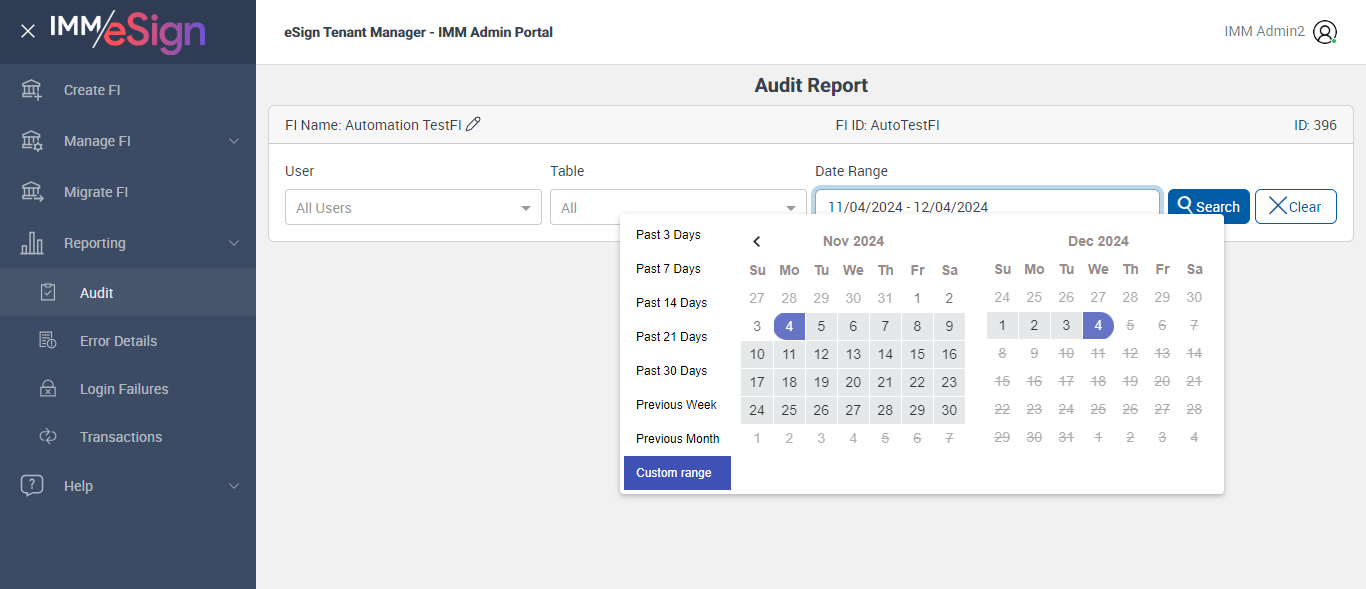
Task: Click the Error Details sidebar icon
Action: tap(48, 341)
